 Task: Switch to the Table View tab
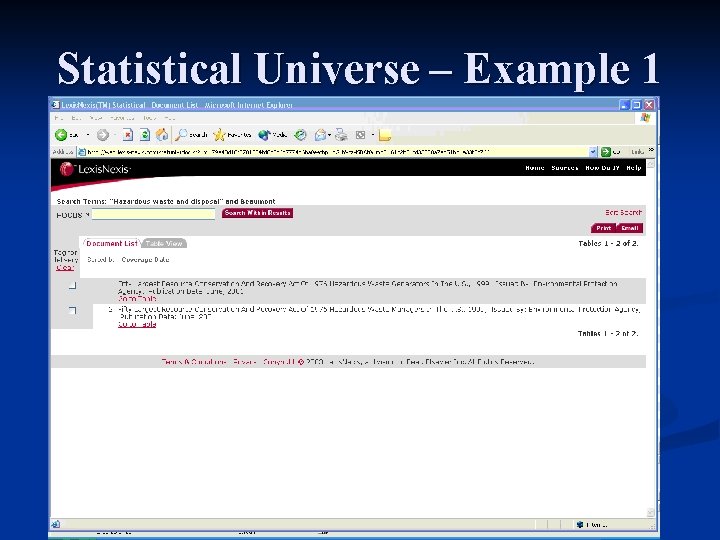click(x=164, y=243)
